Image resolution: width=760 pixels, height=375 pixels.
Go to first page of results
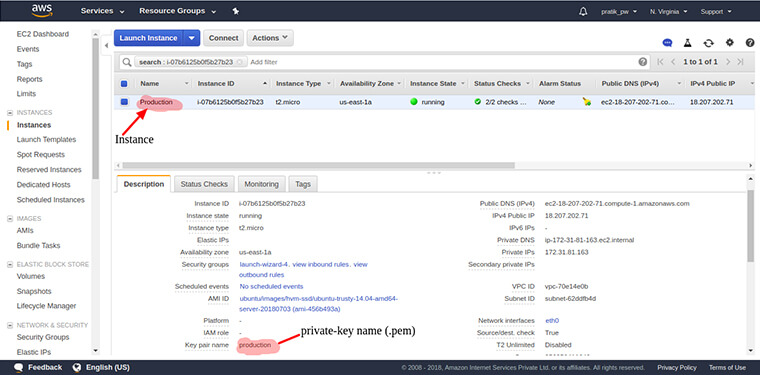tap(660, 62)
